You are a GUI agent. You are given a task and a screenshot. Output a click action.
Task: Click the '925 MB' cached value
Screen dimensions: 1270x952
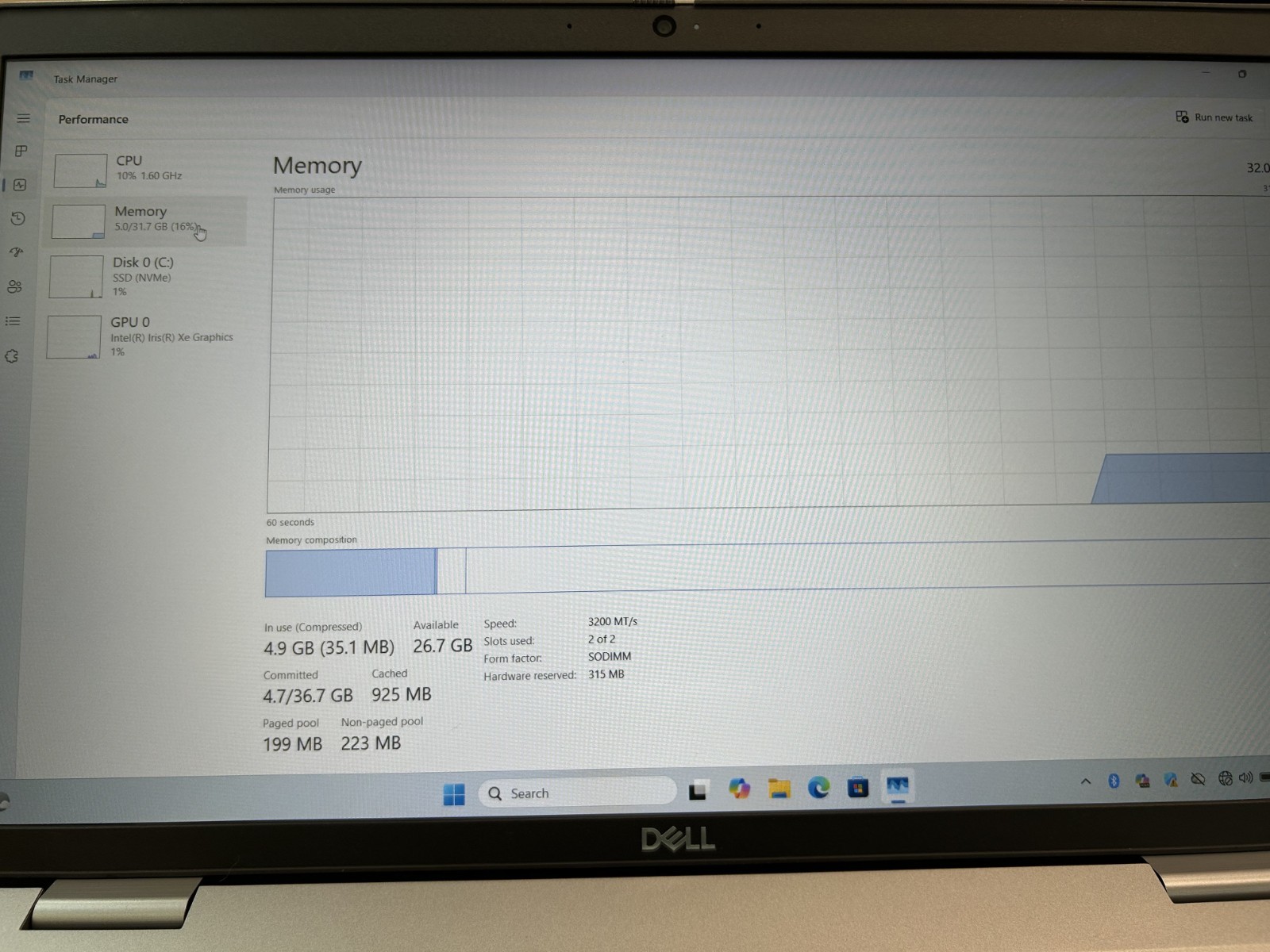[402, 694]
